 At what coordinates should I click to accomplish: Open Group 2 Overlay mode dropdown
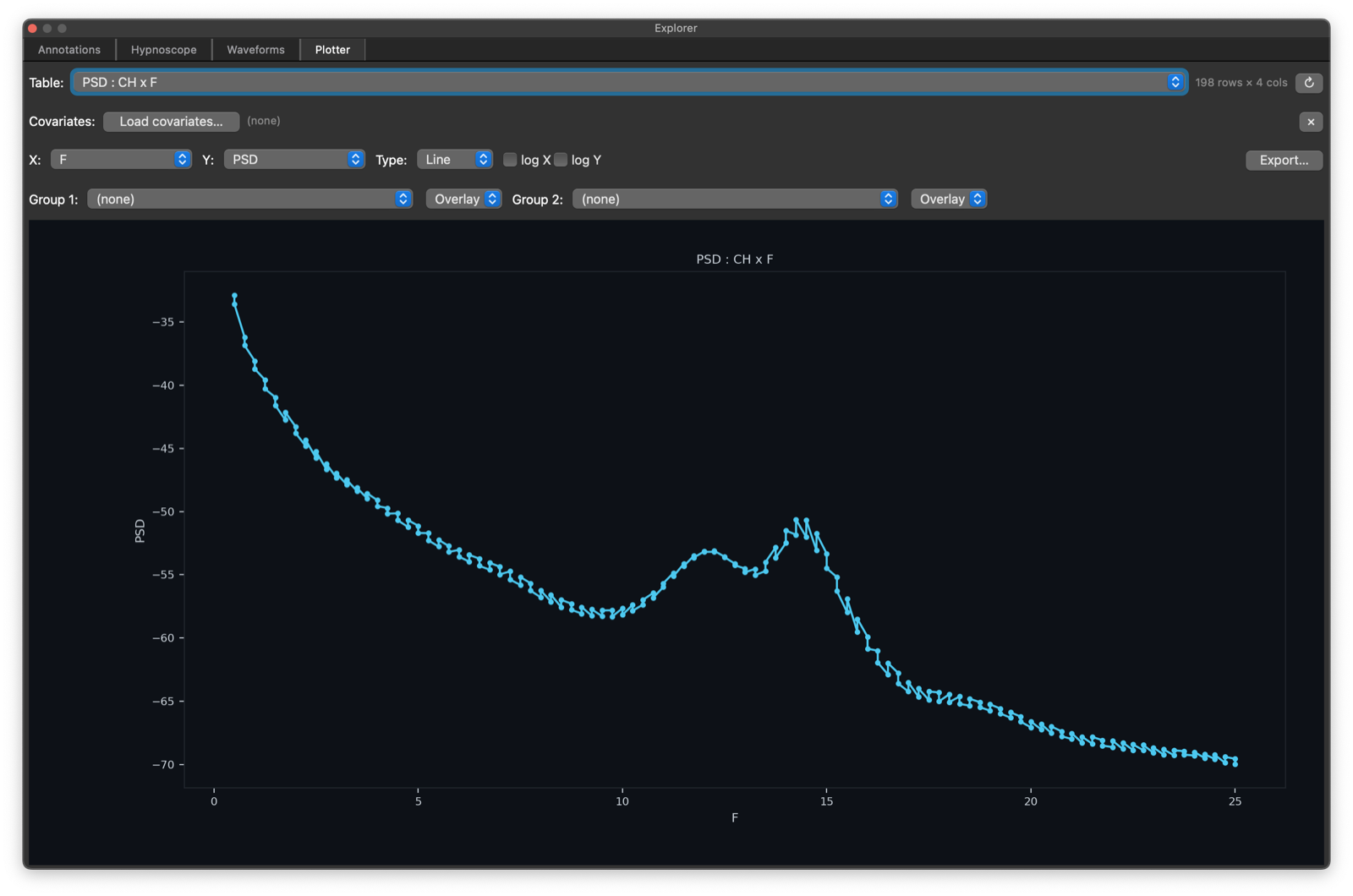click(949, 199)
